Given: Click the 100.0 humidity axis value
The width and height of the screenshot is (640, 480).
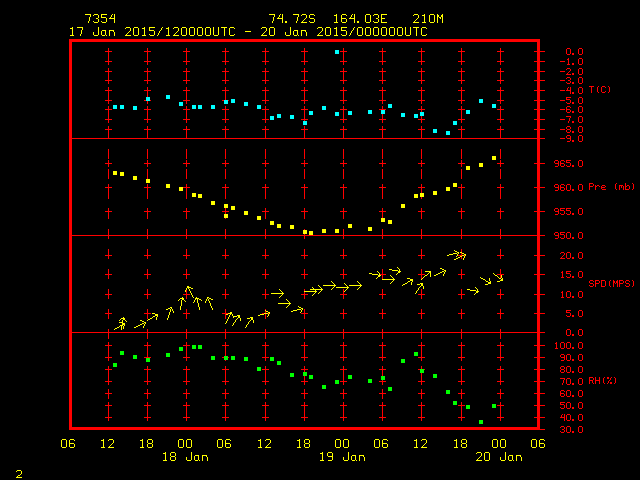Looking at the screenshot, I should point(569,346).
